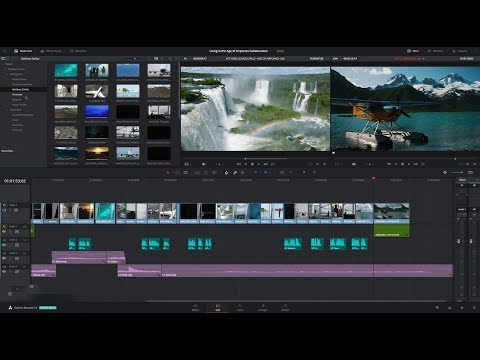This screenshot has height=360, width=480.
Task: Select the seaplane clip in video track
Action: (x=391, y=213)
